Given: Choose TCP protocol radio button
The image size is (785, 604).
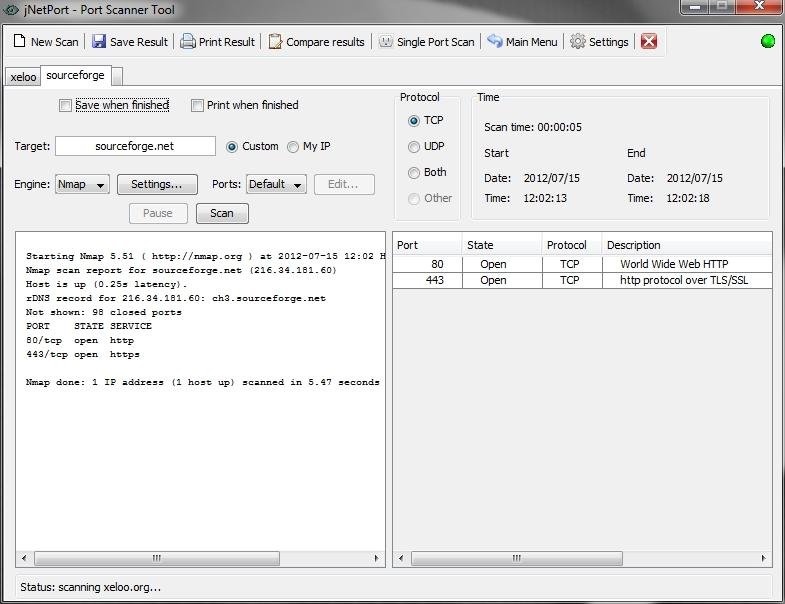Looking at the screenshot, I should 414,121.
